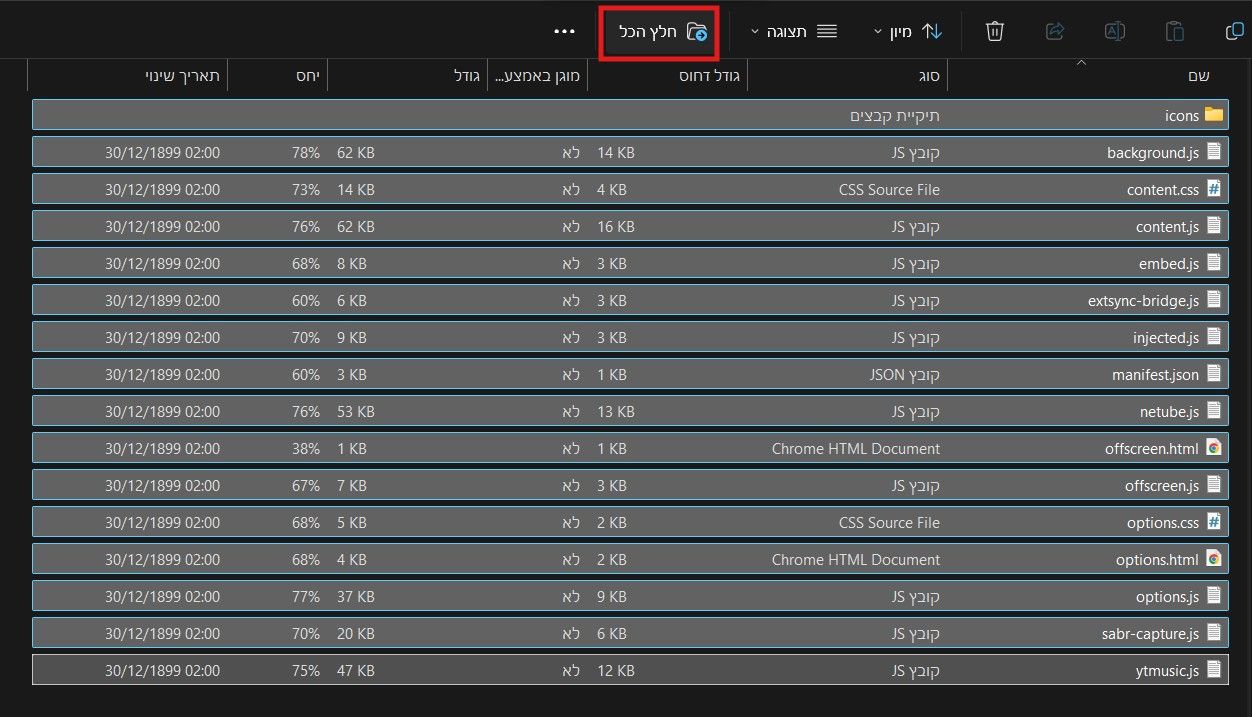Select the offscreen.js file icon
The height and width of the screenshot is (717, 1252).
pyautogui.click(x=1214, y=485)
